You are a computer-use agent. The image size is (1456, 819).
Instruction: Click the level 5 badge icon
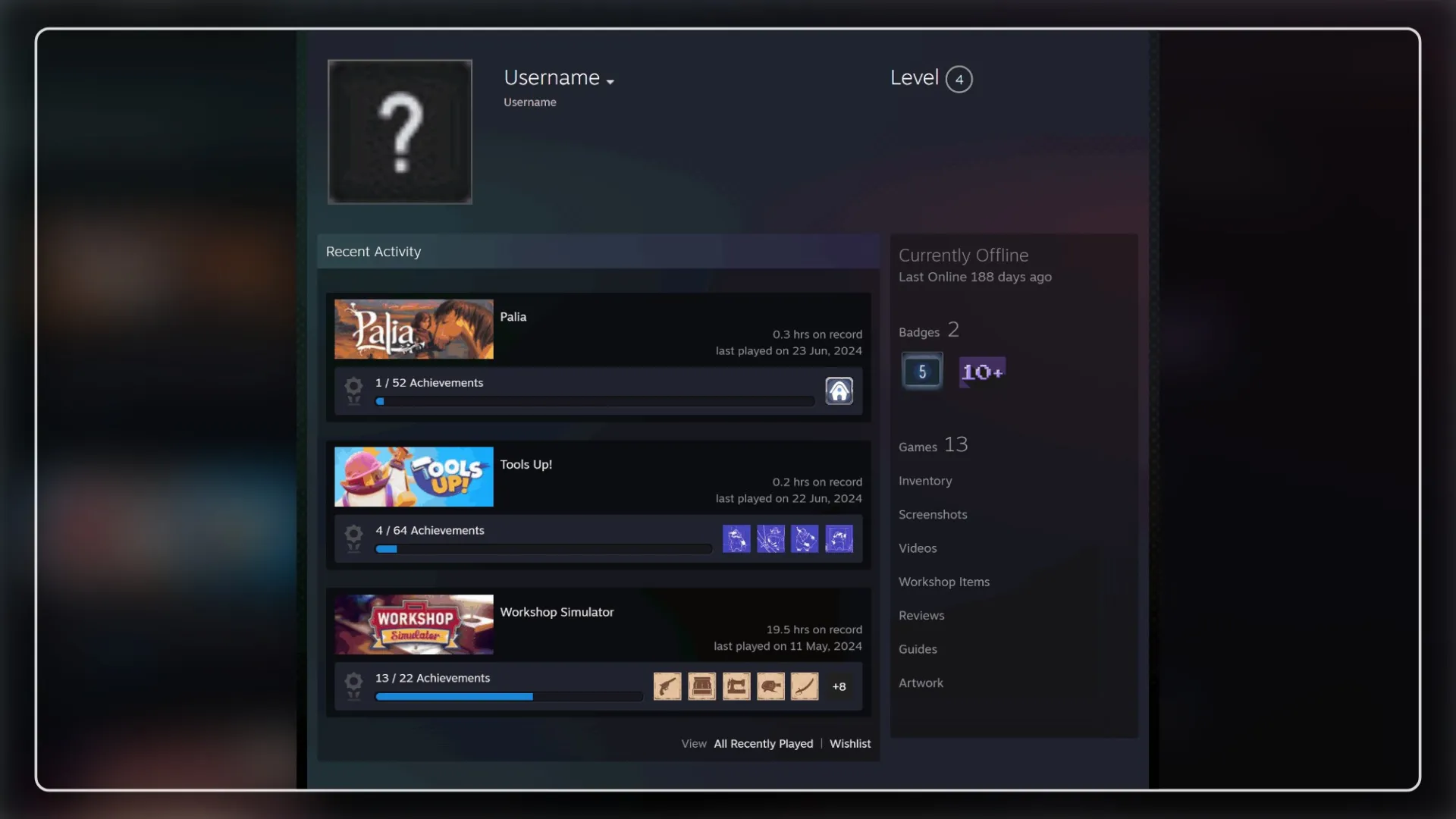(922, 372)
